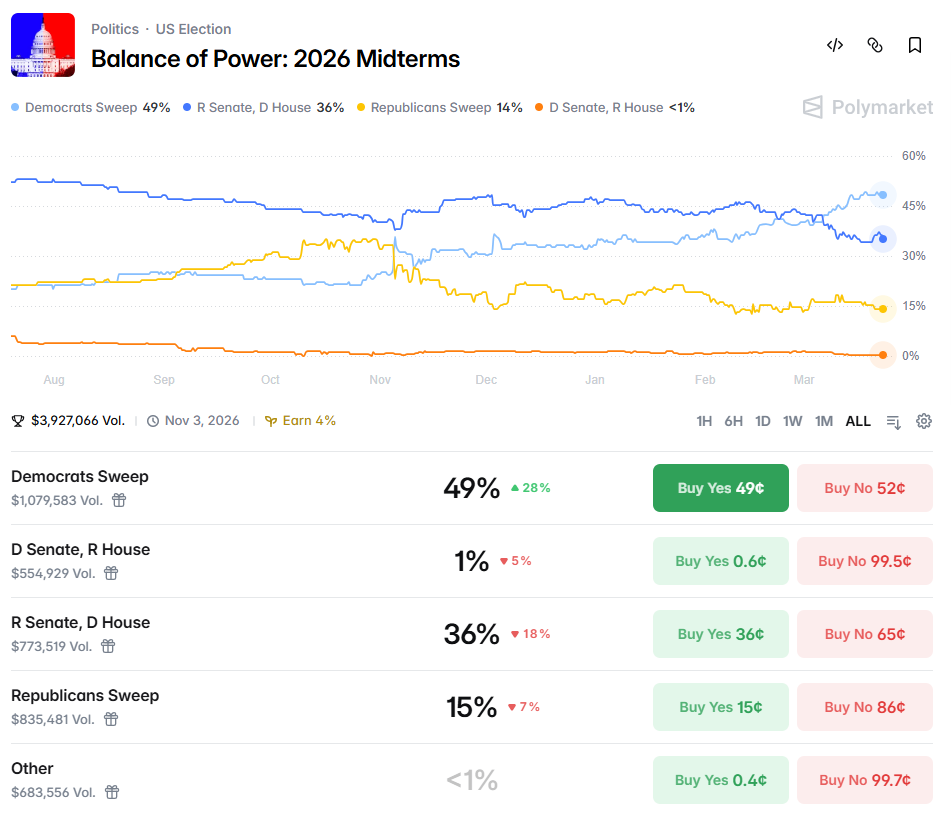Viewport: 951px width, 817px height.
Task: Click the Capitol market thumbnail image
Action: tap(43, 45)
